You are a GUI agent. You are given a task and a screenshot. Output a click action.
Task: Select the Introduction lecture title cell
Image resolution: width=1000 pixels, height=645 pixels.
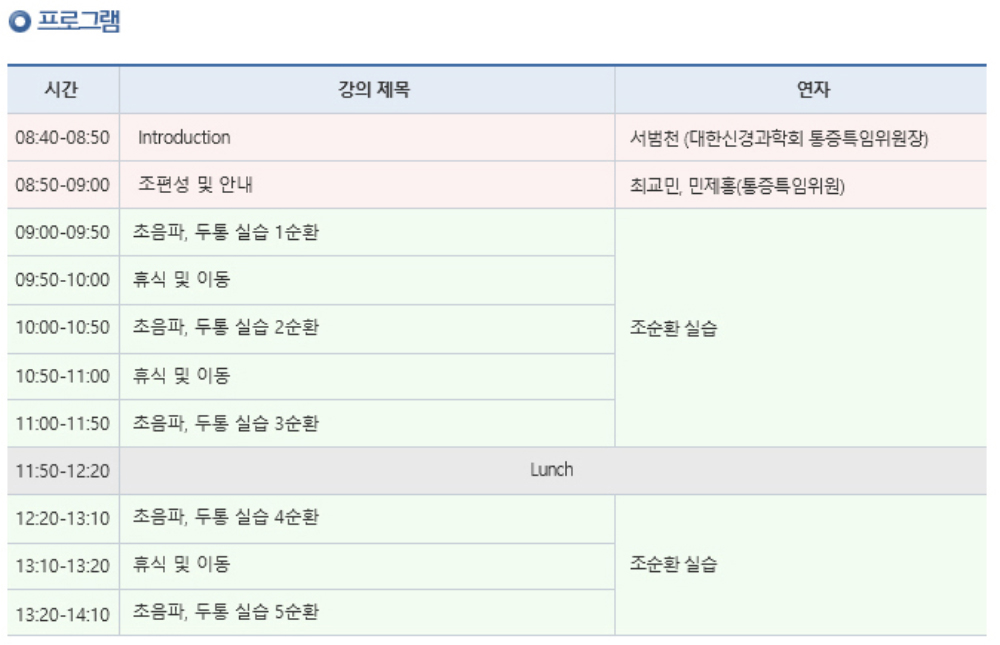click(184, 137)
